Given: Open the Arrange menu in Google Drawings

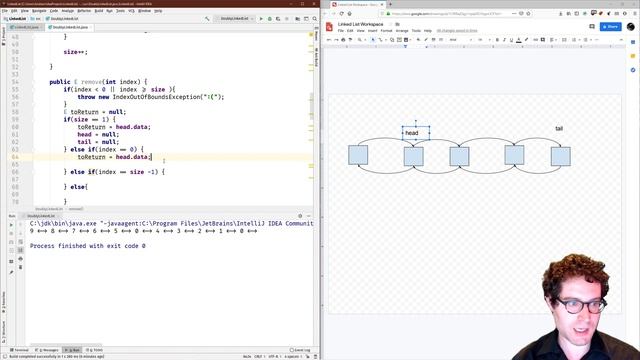Looking at the screenshot, I should point(402,31).
